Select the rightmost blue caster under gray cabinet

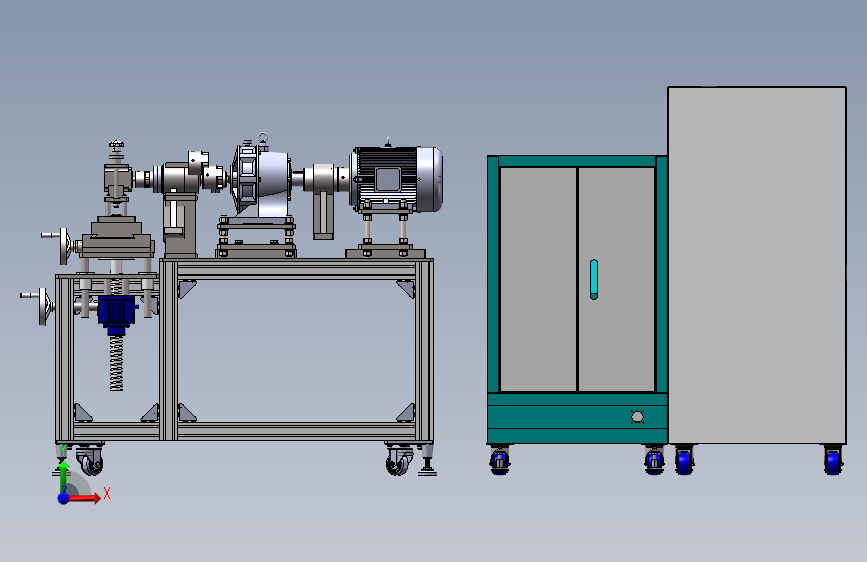click(x=833, y=460)
